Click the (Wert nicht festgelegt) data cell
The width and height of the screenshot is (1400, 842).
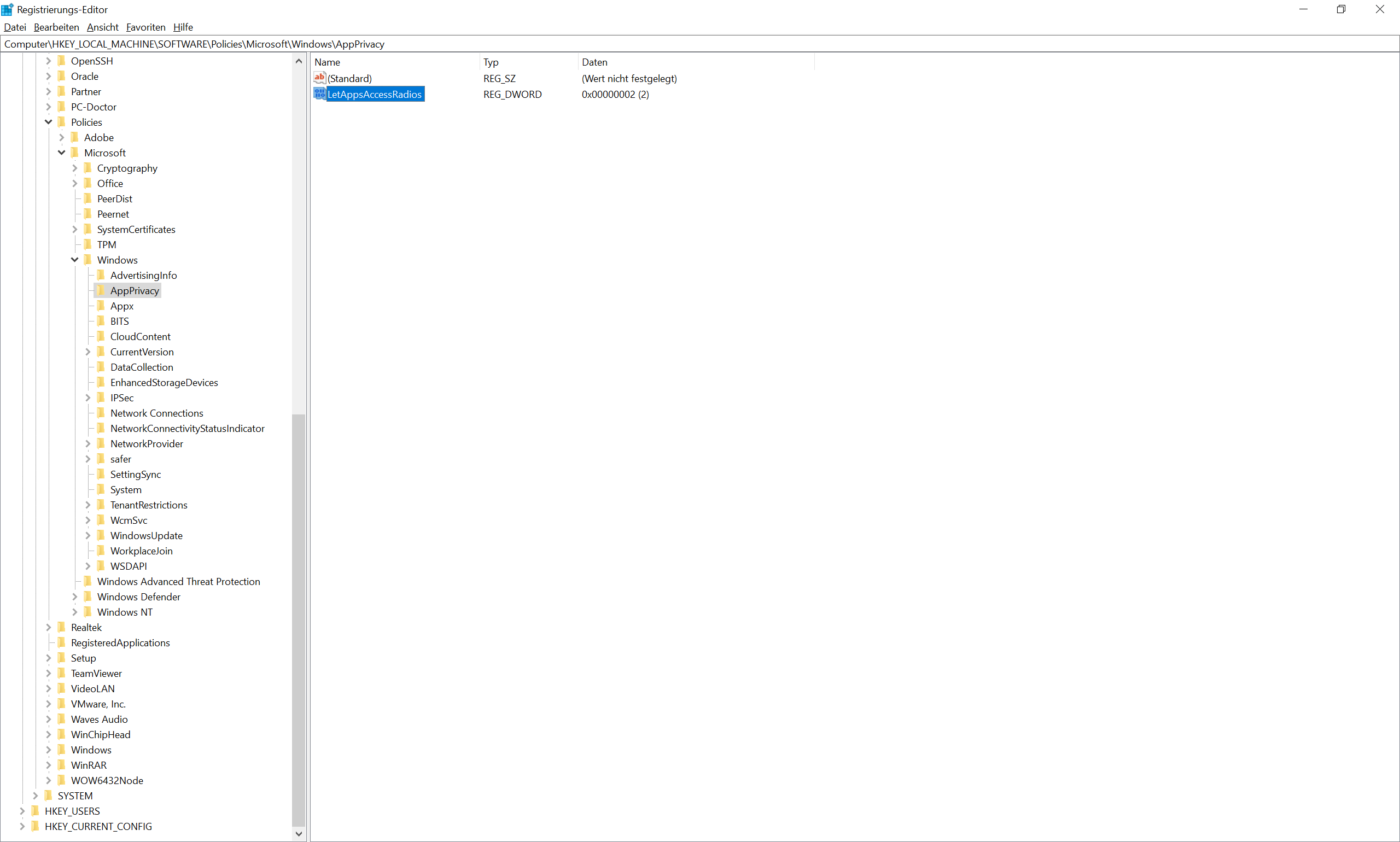click(629, 78)
